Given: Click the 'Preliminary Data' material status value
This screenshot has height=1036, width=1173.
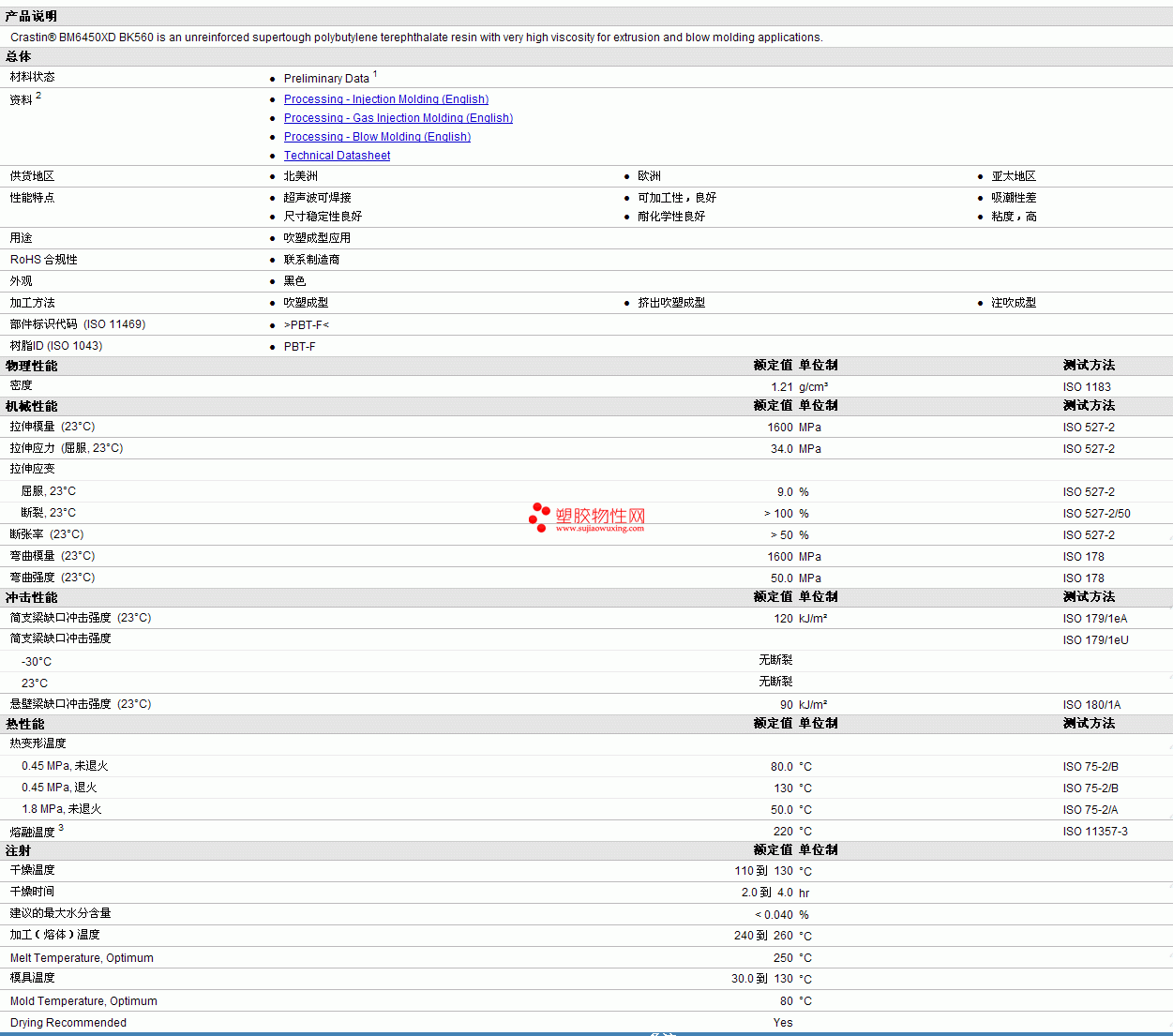Looking at the screenshot, I should click(x=326, y=79).
